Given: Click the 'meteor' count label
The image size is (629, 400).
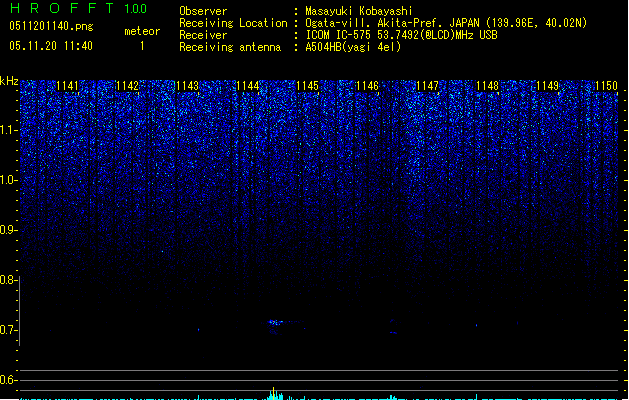Looking at the screenshot, I should pos(142,31).
